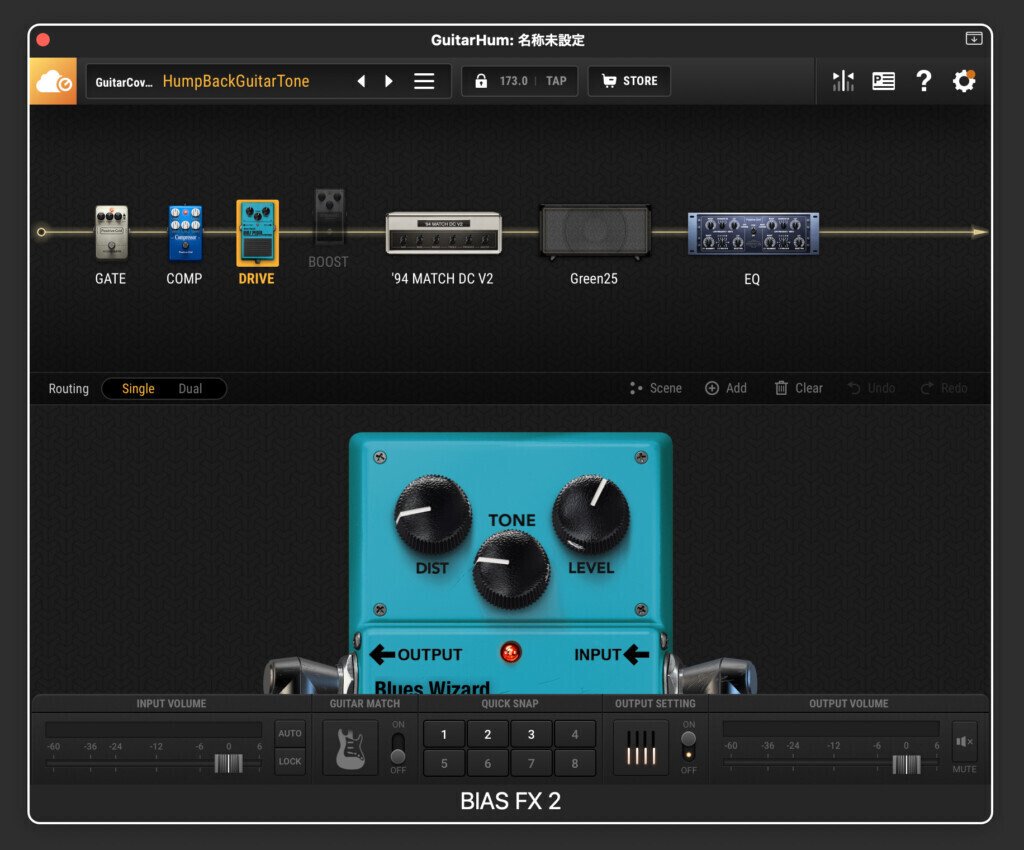This screenshot has height=850, width=1024.
Task: Click the Redo button
Action: pyautogui.click(x=944, y=388)
